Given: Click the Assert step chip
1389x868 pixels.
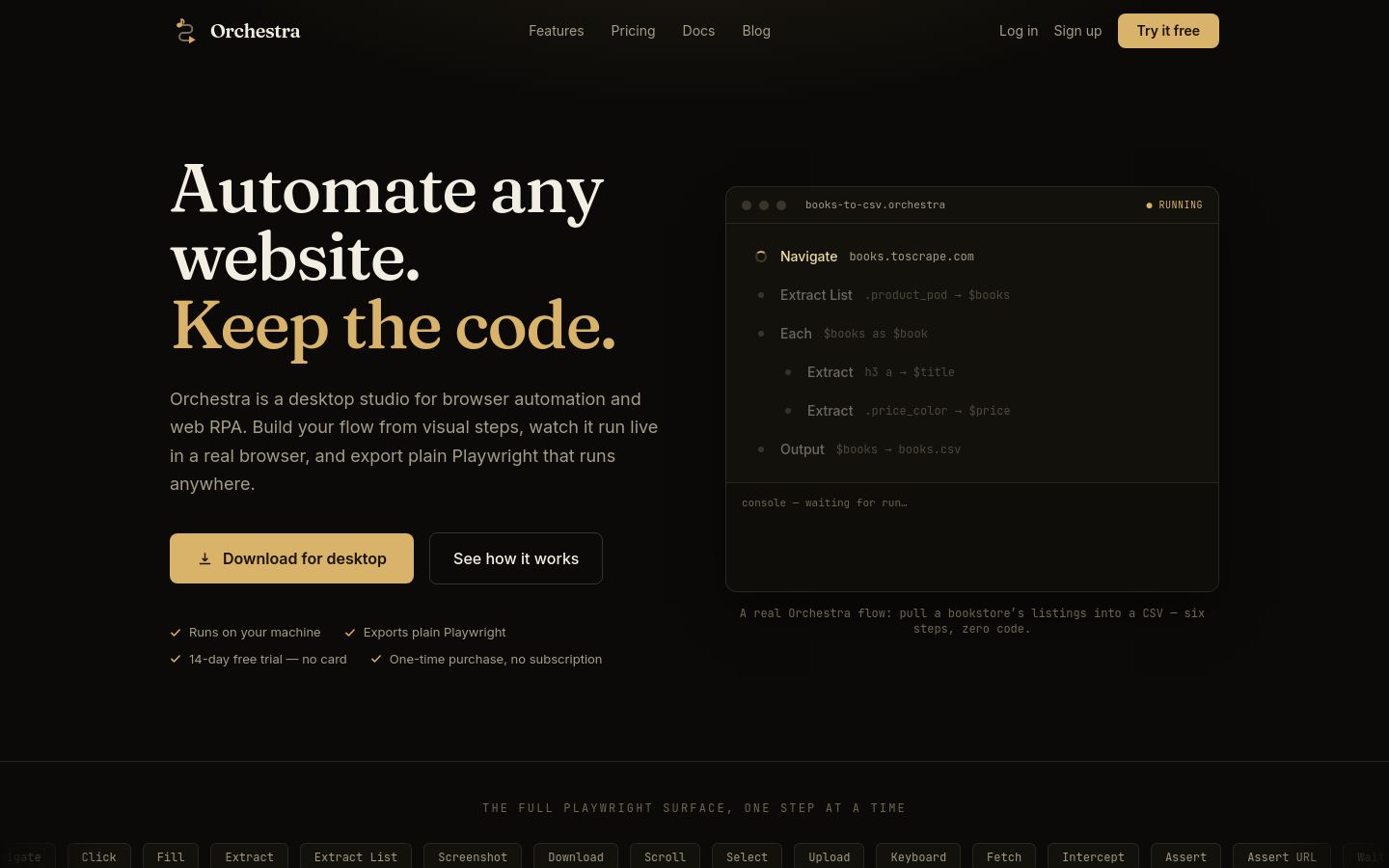Looking at the screenshot, I should pyautogui.click(x=1185, y=856).
